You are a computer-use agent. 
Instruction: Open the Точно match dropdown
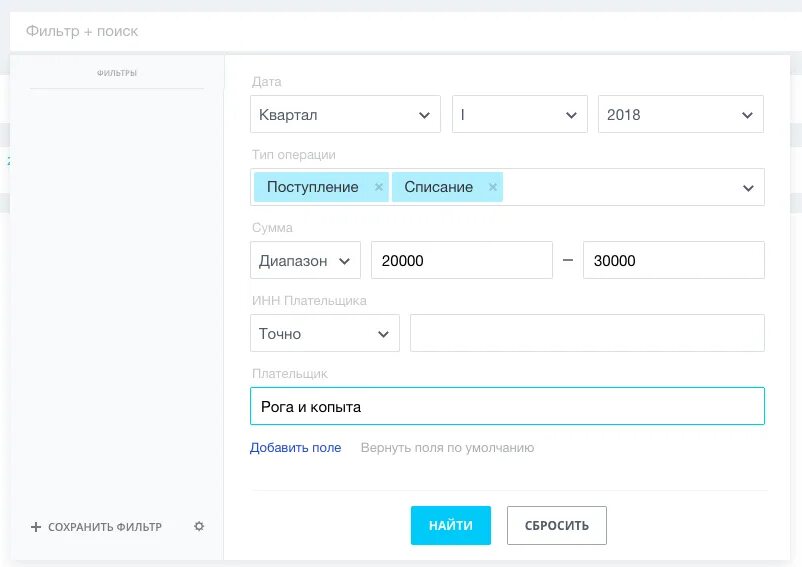325,333
